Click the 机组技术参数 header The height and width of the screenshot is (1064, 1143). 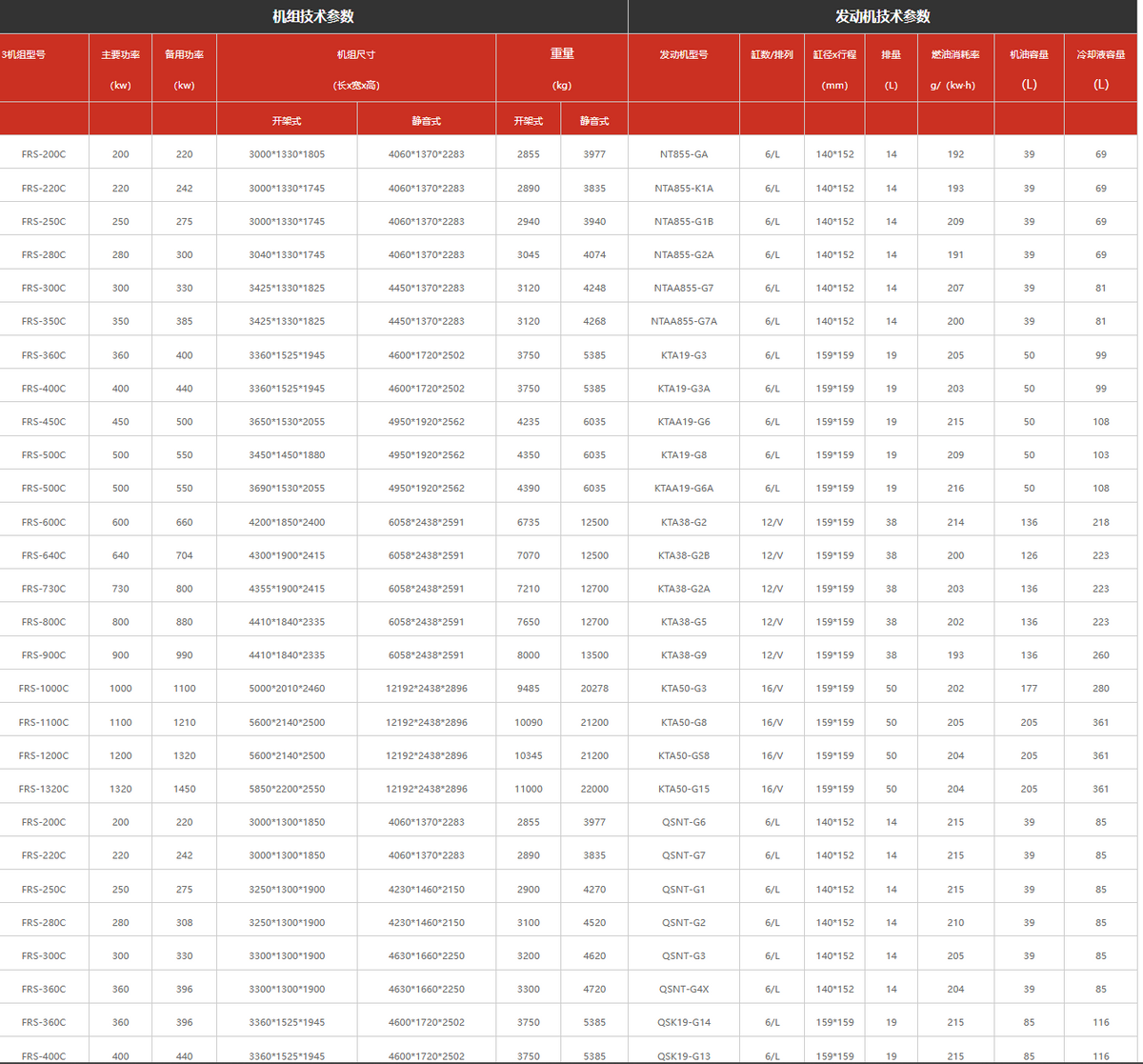pos(313,16)
